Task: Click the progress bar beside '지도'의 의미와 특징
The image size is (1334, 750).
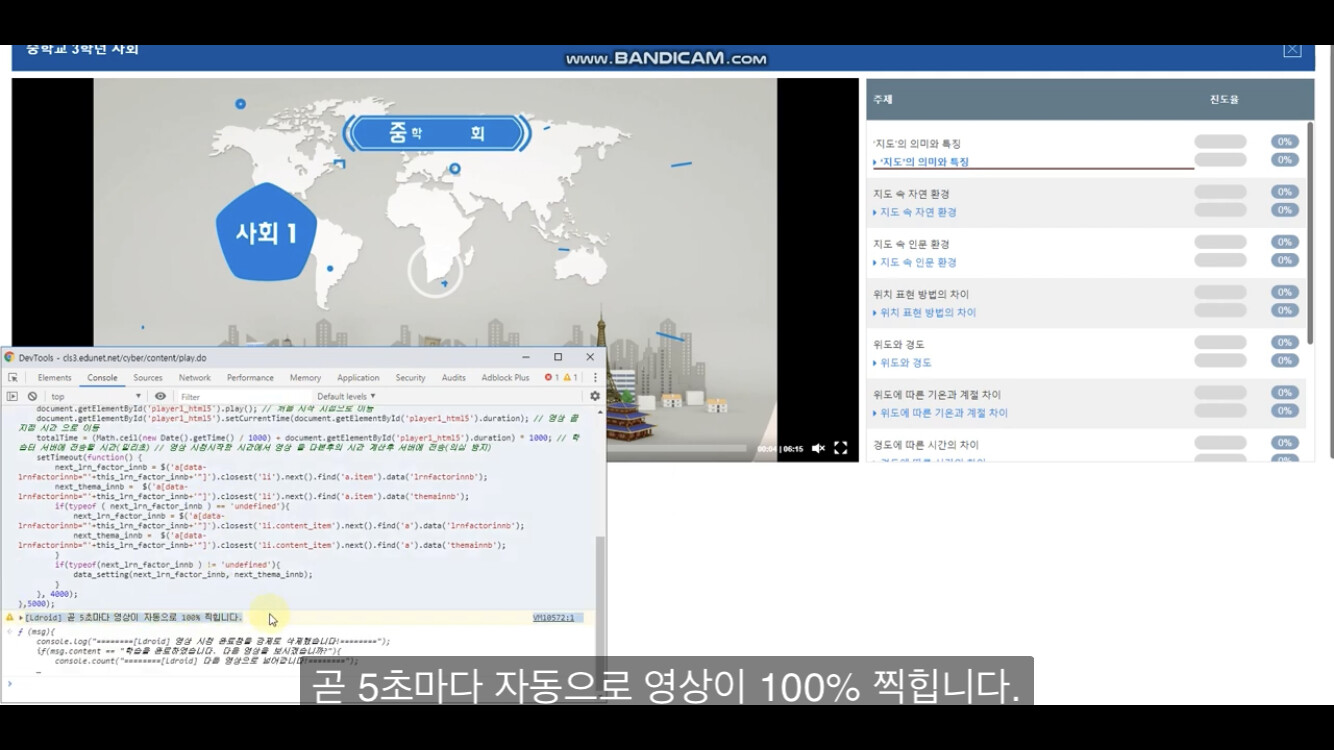Action: click(x=1221, y=141)
